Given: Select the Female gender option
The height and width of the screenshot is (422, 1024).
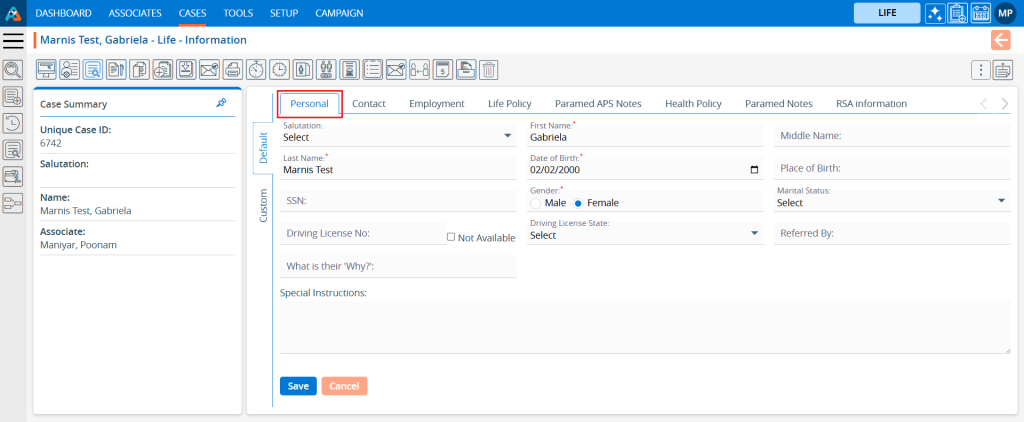Looking at the screenshot, I should (579, 203).
